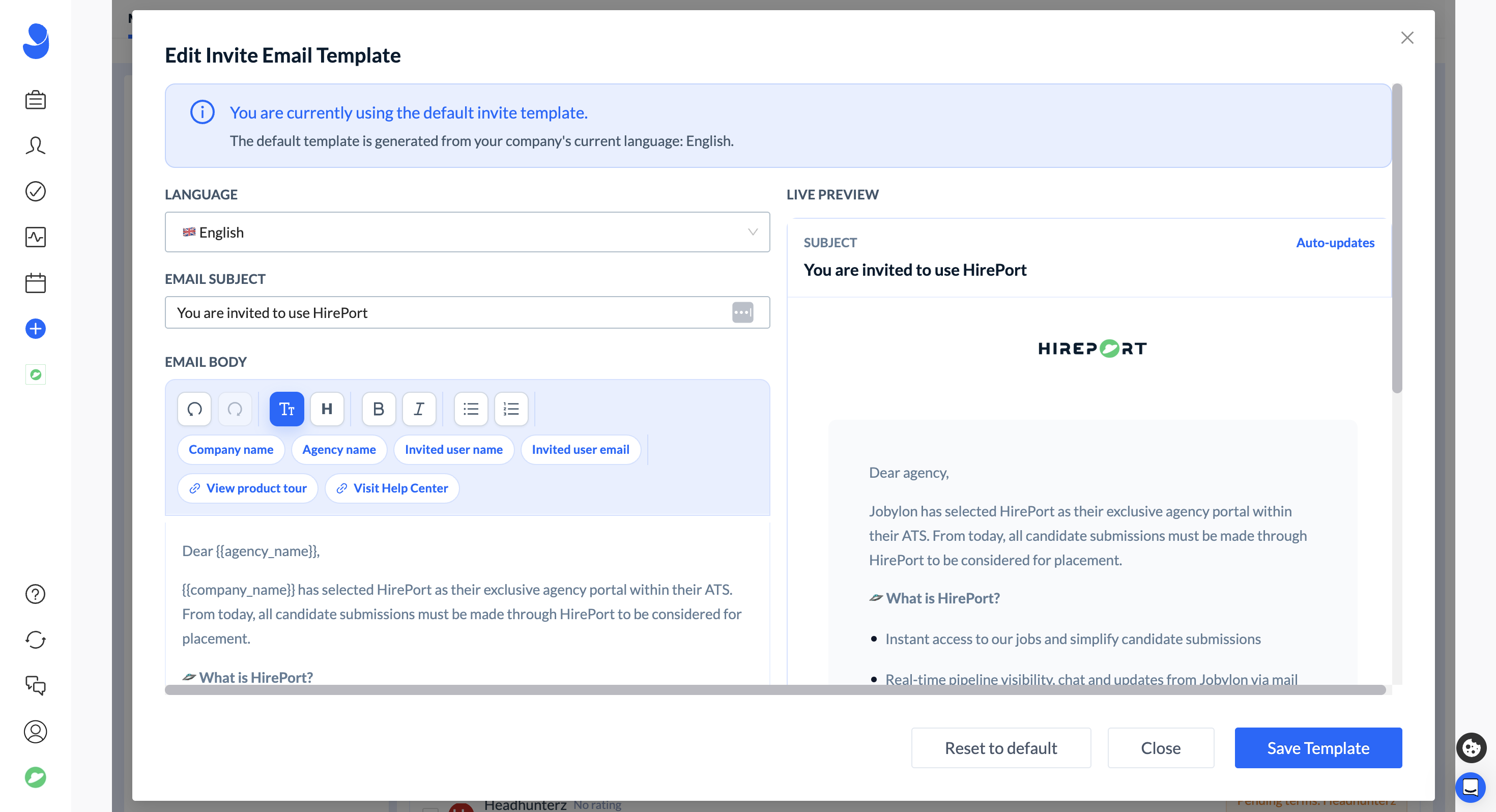The image size is (1496, 812).
Task: Insert the Invited user name variable
Action: tap(453, 450)
